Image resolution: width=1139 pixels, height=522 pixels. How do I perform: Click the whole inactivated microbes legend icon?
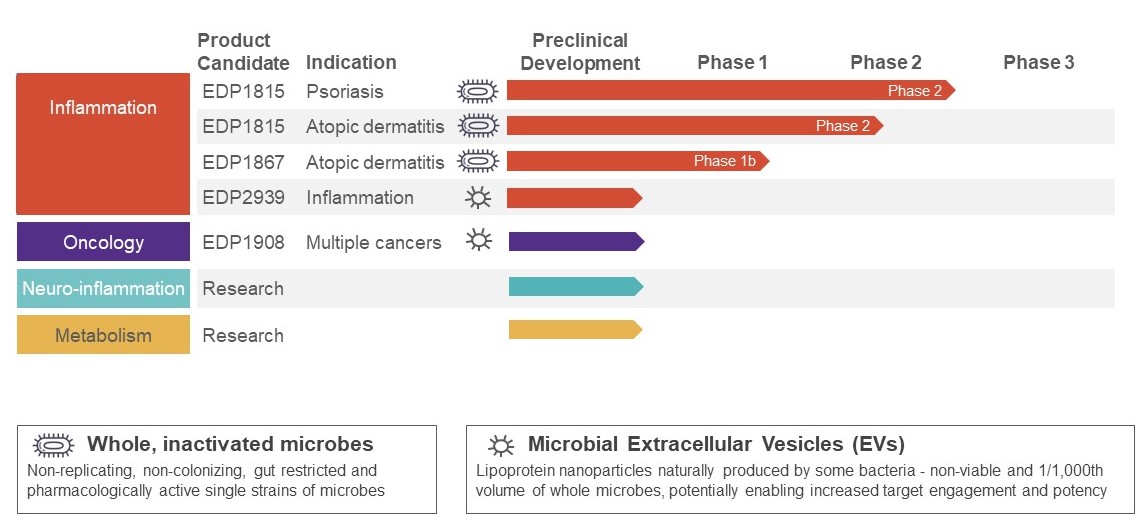pyautogui.click(x=53, y=445)
